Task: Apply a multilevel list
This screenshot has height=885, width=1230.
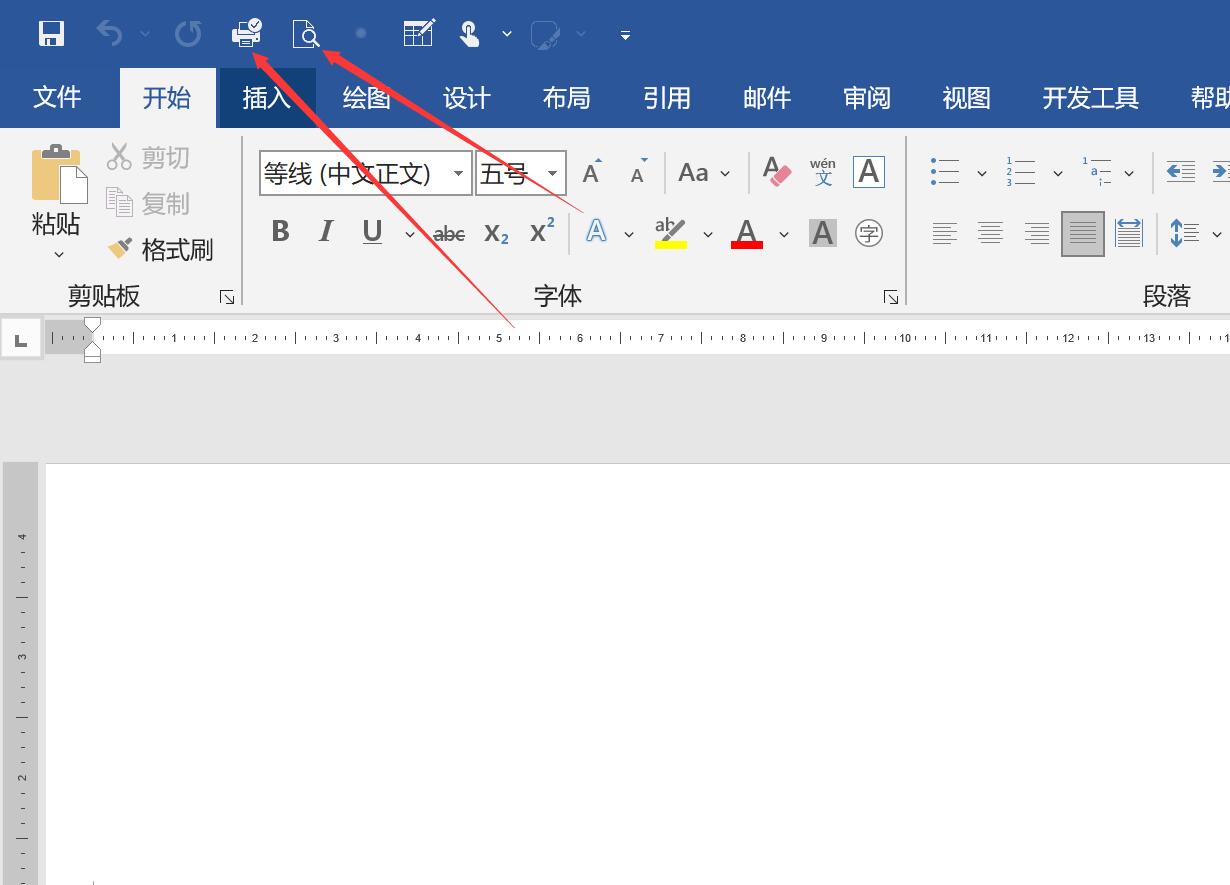Action: point(1097,172)
